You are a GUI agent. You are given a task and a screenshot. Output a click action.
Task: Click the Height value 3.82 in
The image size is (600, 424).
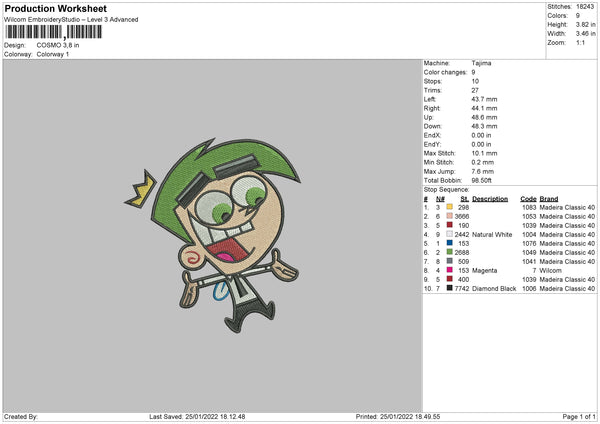tap(585, 24)
